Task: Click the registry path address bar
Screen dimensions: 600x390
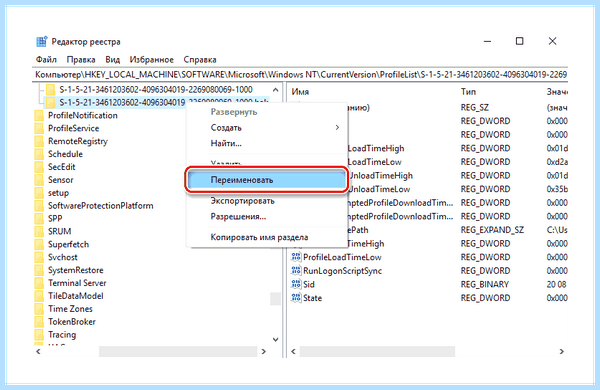Action: pyautogui.click(x=300, y=74)
